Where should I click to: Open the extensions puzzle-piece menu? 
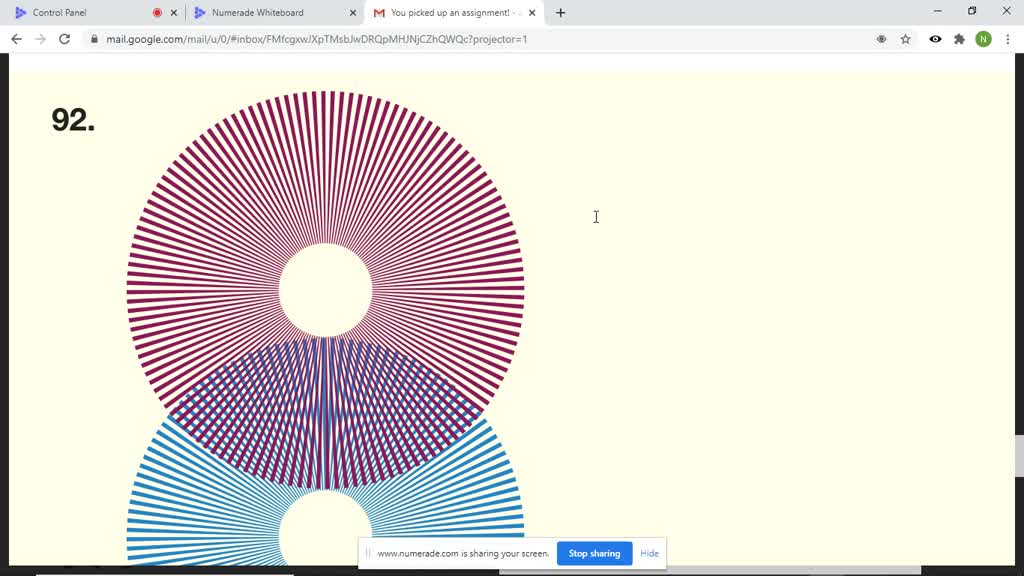click(959, 39)
